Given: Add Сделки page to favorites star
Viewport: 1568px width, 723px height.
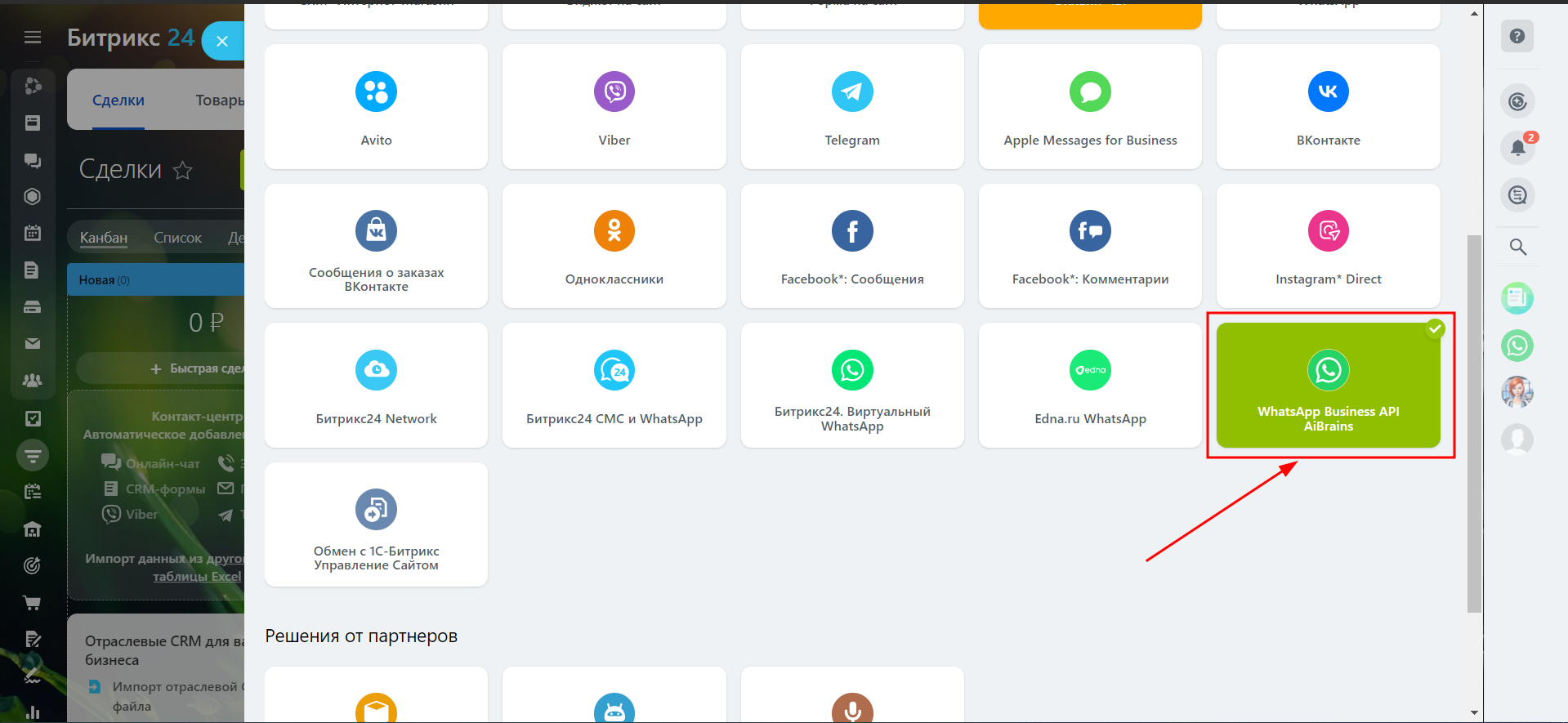Looking at the screenshot, I should tap(183, 170).
